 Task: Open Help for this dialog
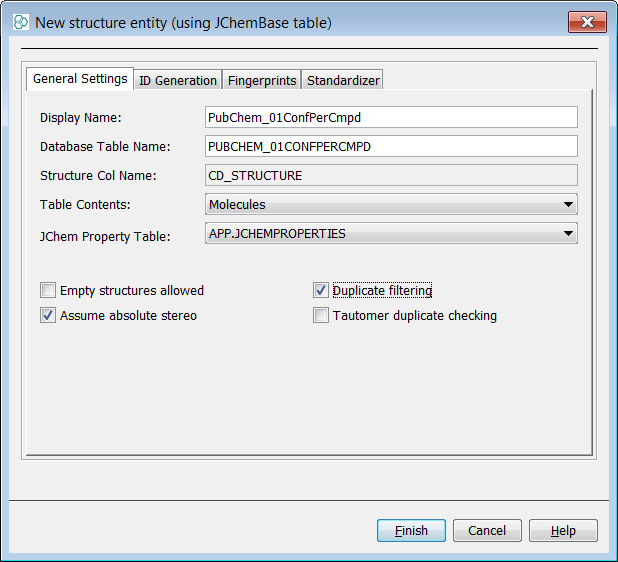pos(563,531)
